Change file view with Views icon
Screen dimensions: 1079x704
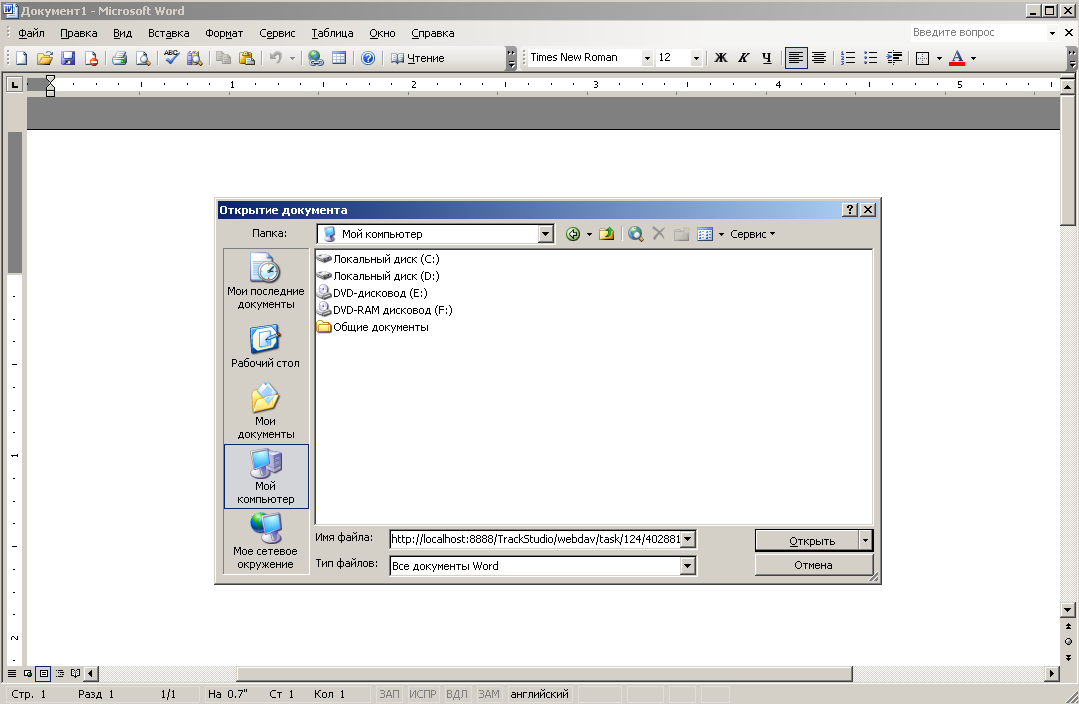tap(705, 234)
